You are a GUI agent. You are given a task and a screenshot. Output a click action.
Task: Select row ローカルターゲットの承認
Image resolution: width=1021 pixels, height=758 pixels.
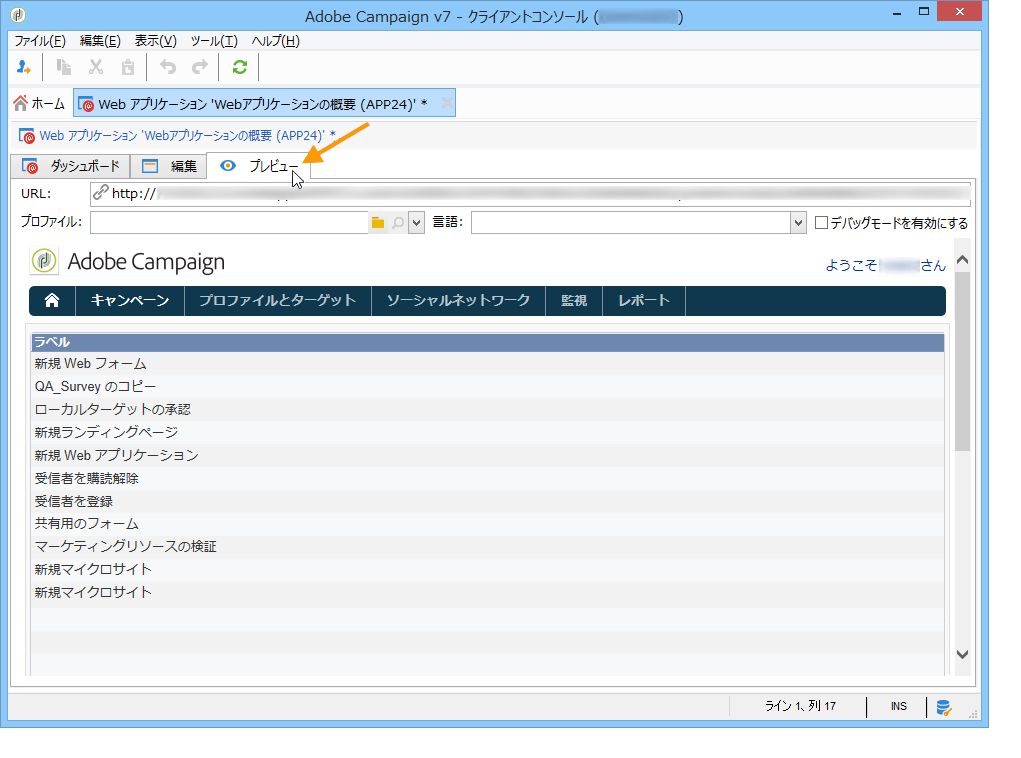(x=487, y=409)
